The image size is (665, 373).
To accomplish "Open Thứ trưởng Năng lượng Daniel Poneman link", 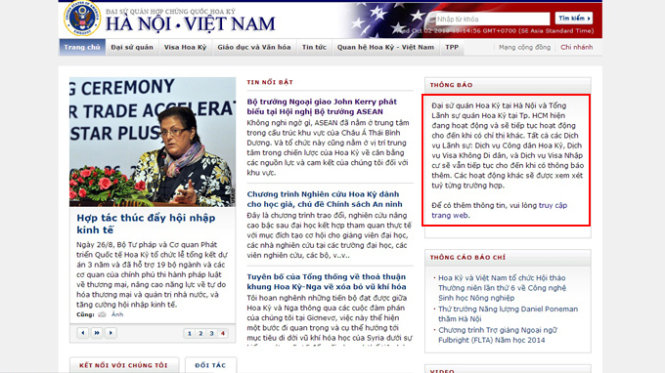I will [x=508, y=314].
